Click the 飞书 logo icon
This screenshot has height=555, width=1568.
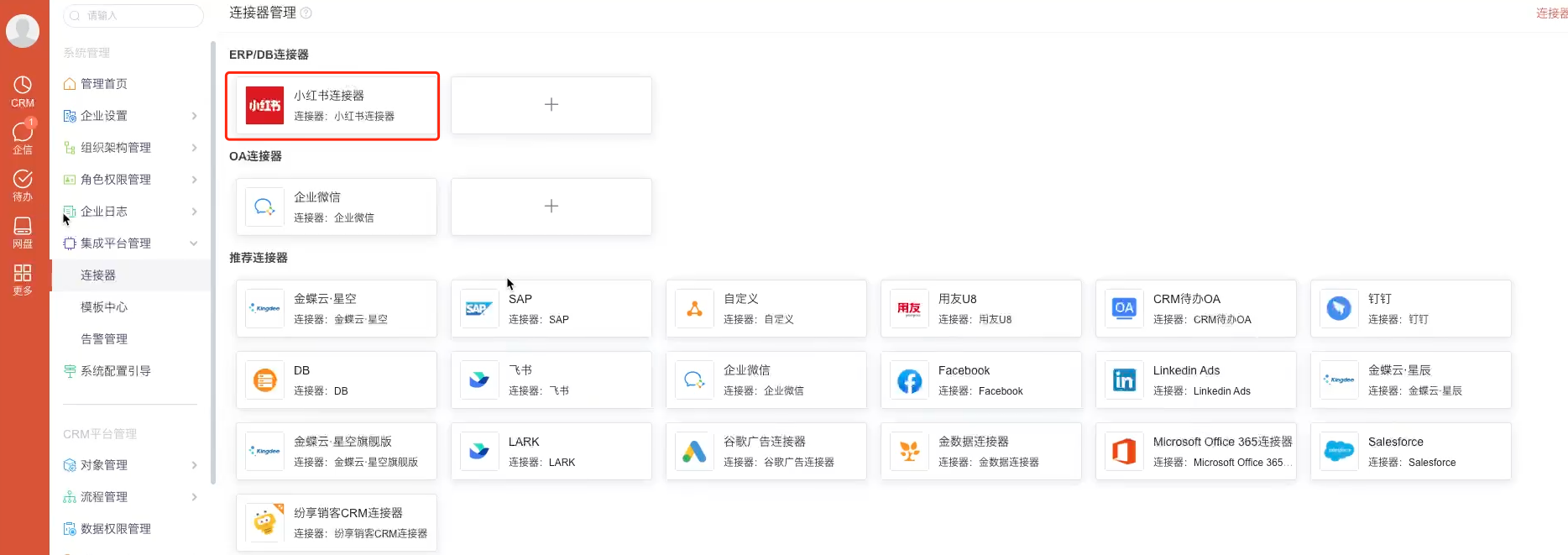point(479,380)
